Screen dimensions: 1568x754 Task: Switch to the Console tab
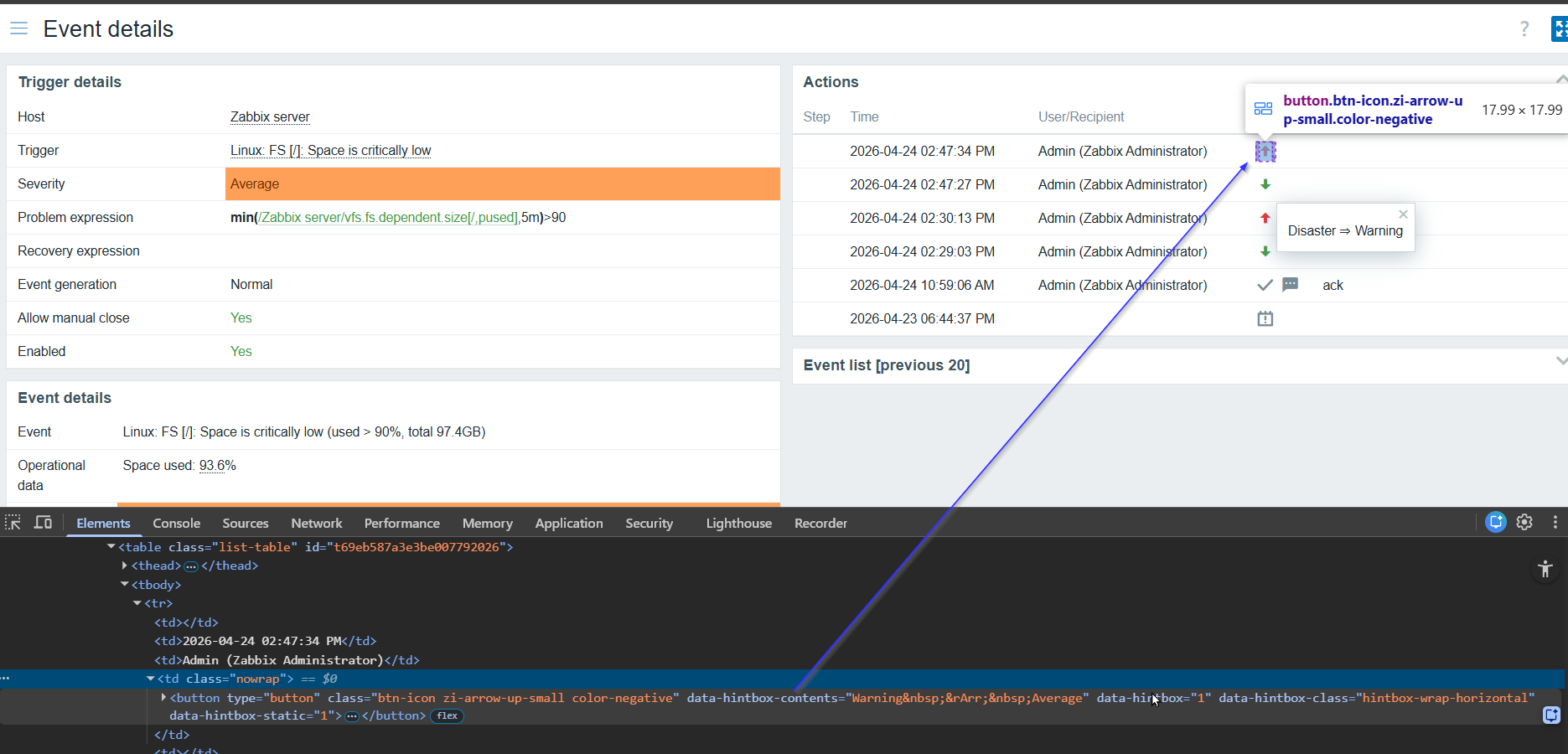pyautogui.click(x=176, y=523)
